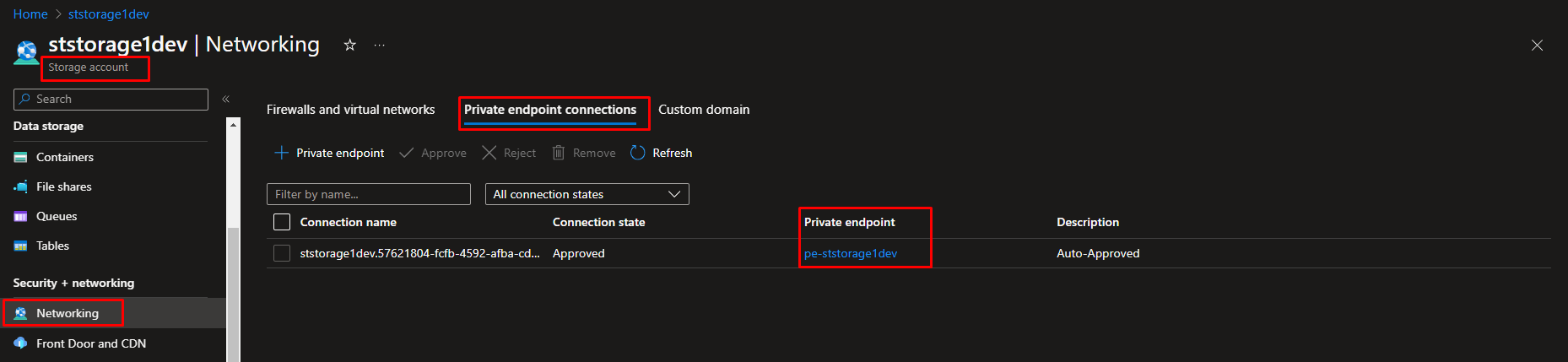The image size is (1568, 362).
Task: Click the Containers icon in sidebar
Action: pyautogui.click(x=21, y=157)
